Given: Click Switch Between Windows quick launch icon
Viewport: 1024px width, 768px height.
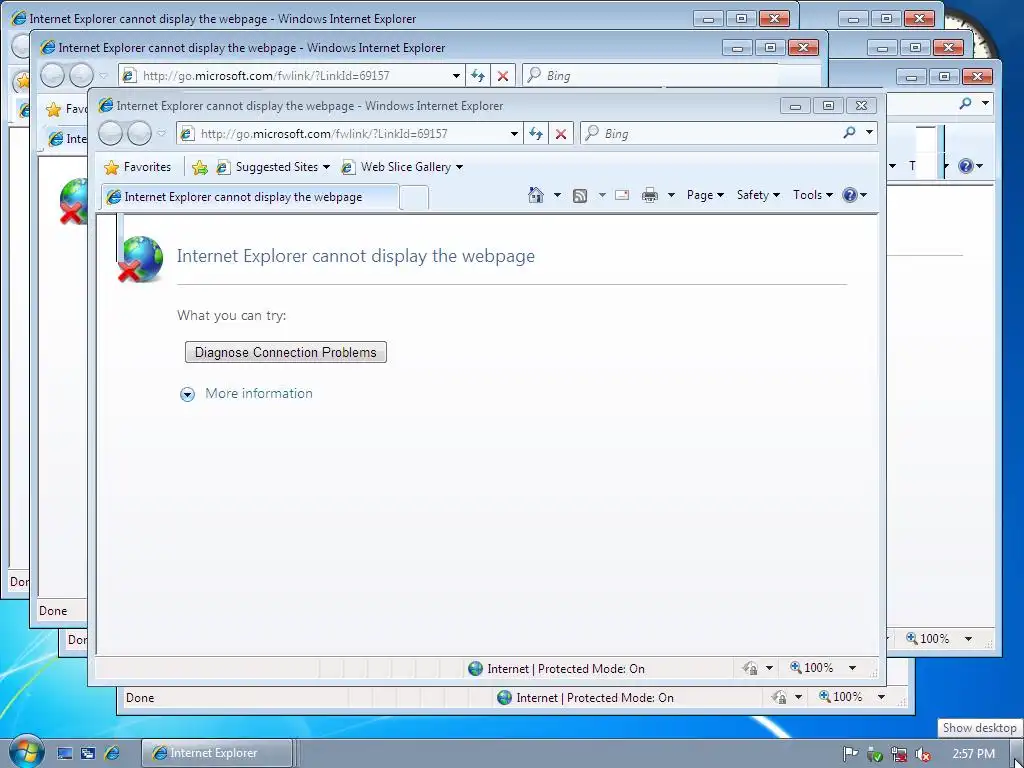Looking at the screenshot, I should 88,753.
